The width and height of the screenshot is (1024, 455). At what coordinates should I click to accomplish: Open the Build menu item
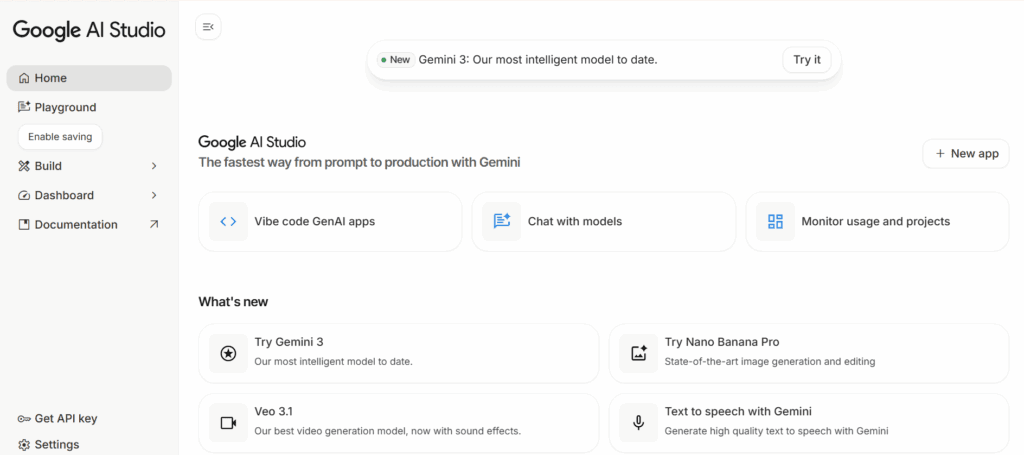tap(89, 166)
